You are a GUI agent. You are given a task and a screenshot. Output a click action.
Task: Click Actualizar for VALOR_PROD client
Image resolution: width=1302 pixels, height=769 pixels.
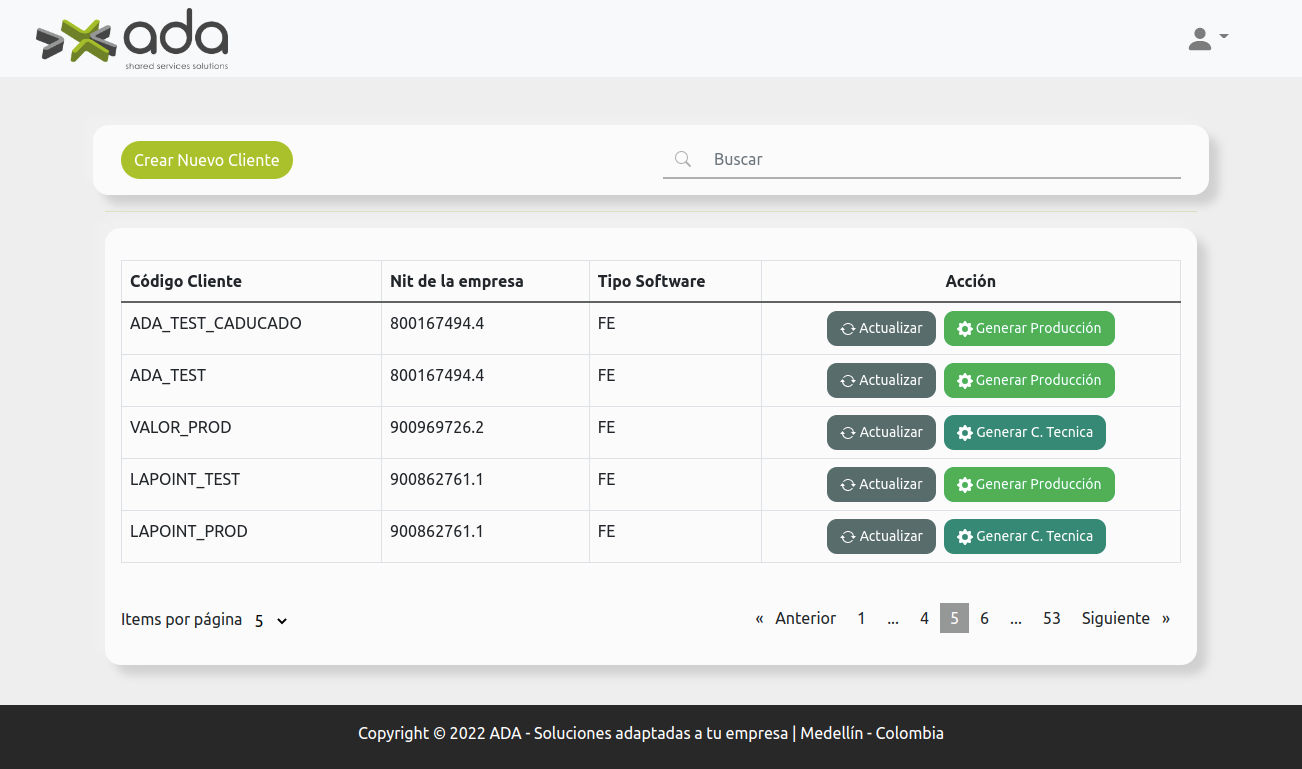pyautogui.click(x=881, y=432)
